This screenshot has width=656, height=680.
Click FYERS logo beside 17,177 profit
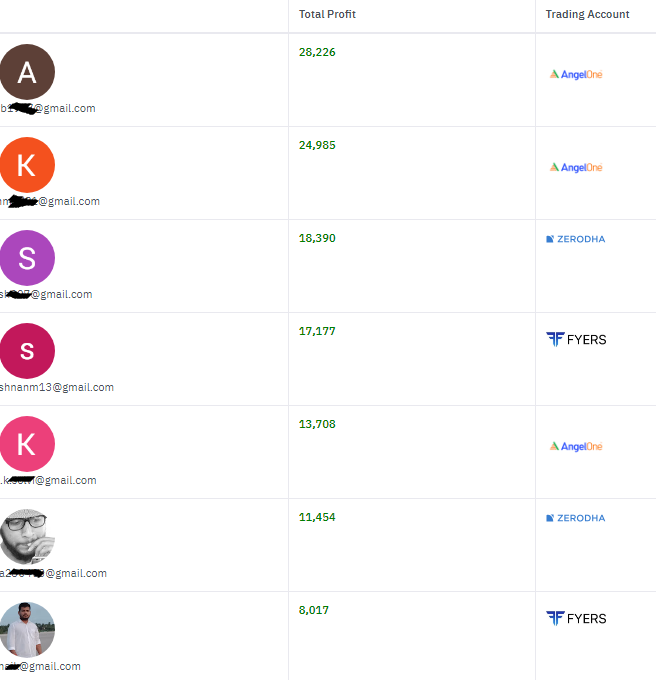coord(576,340)
